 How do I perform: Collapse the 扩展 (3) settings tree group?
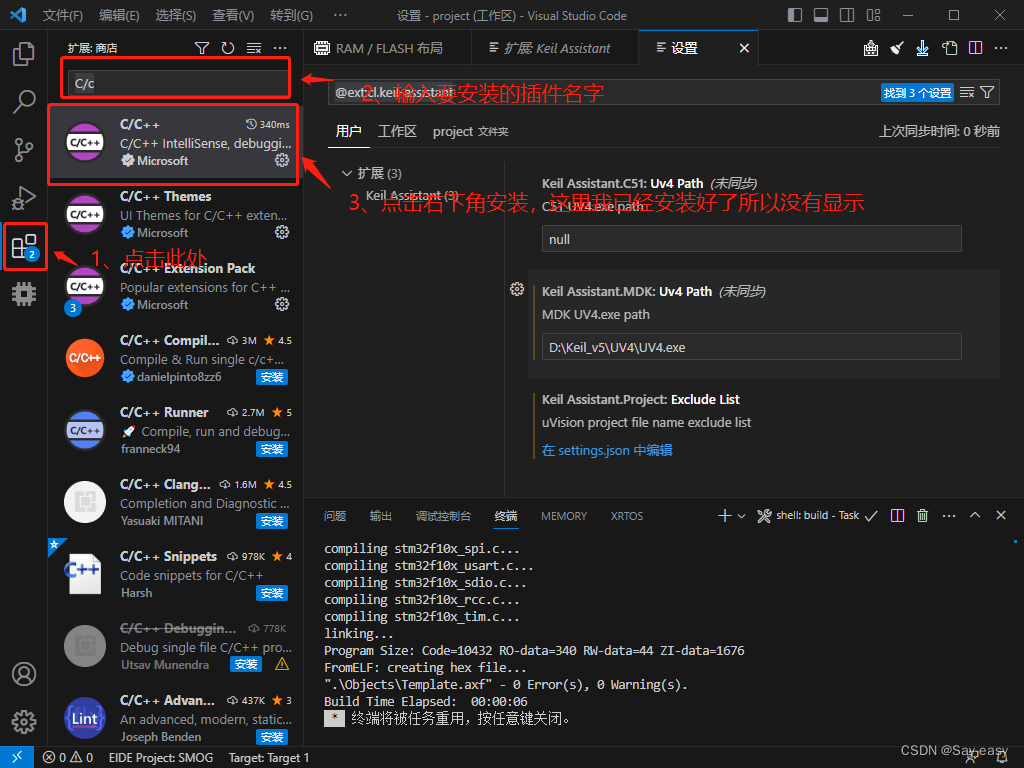pyautogui.click(x=347, y=174)
